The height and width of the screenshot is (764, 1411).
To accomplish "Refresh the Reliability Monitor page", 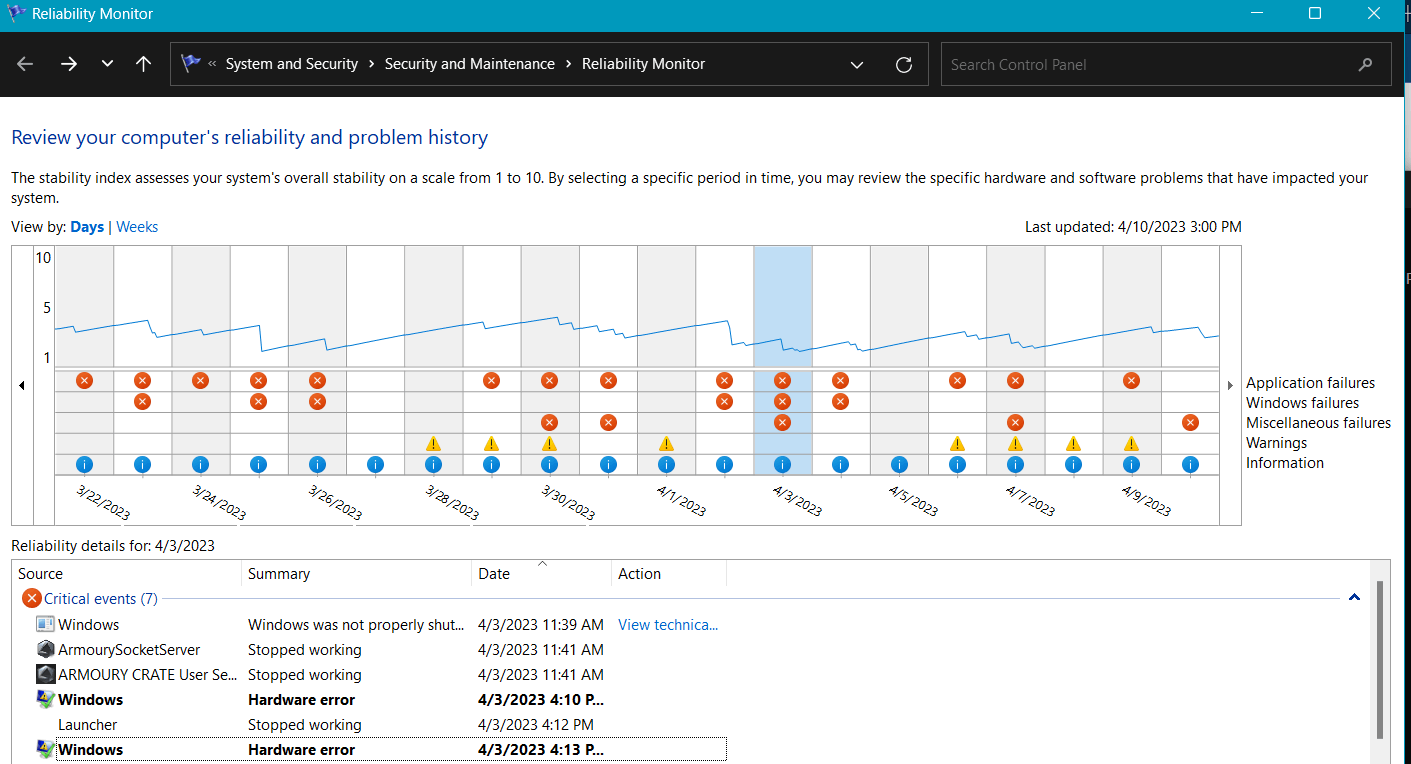I will click(x=904, y=64).
